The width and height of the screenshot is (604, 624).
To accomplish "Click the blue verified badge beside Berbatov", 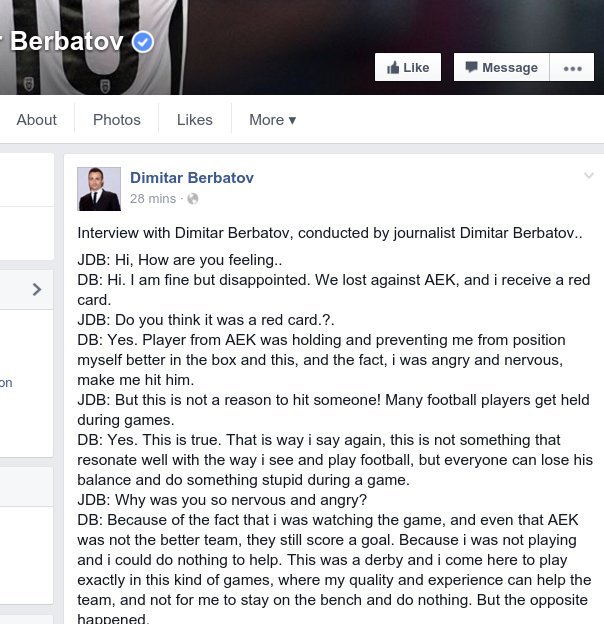I will click(x=143, y=42).
